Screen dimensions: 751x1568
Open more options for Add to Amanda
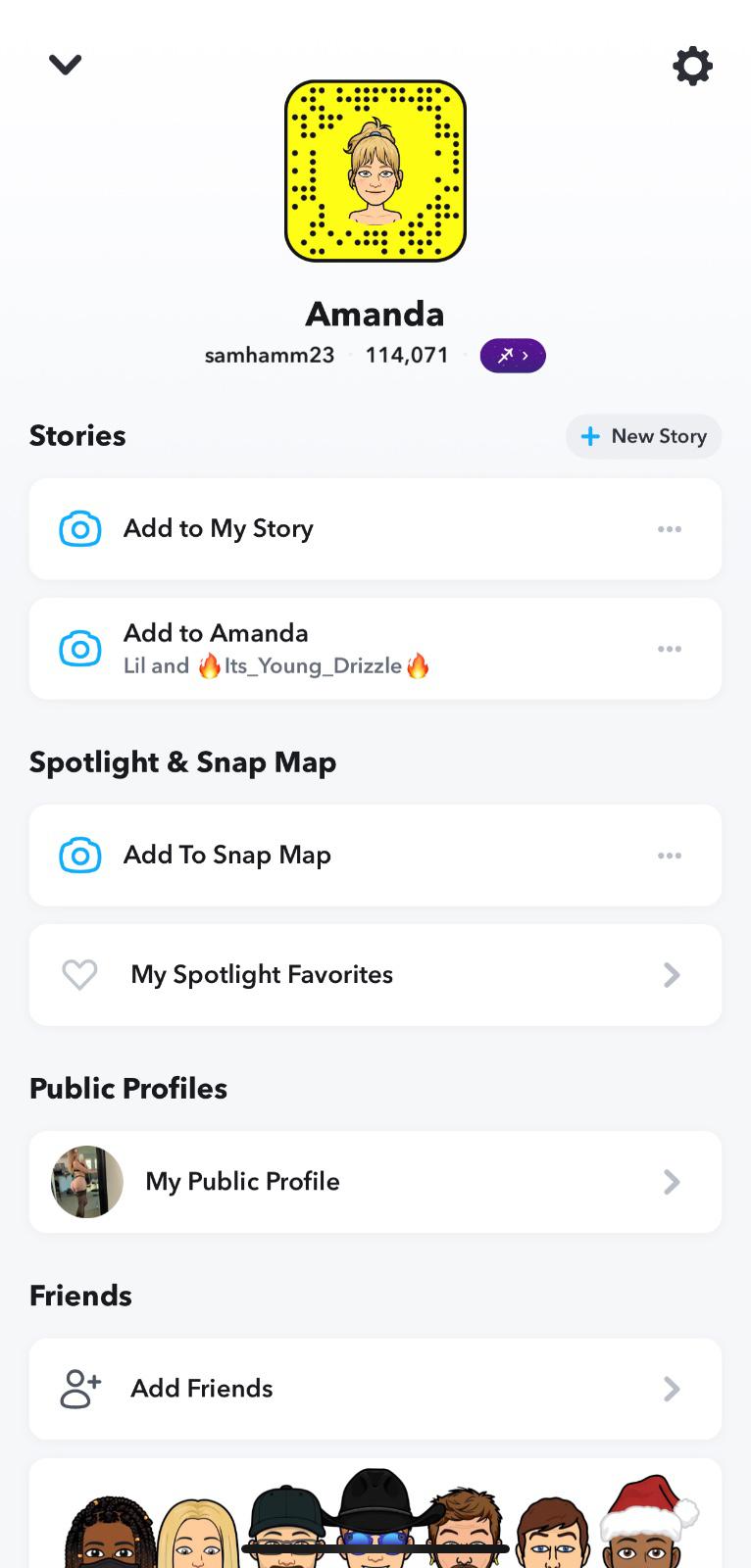pyautogui.click(x=670, y=649)
